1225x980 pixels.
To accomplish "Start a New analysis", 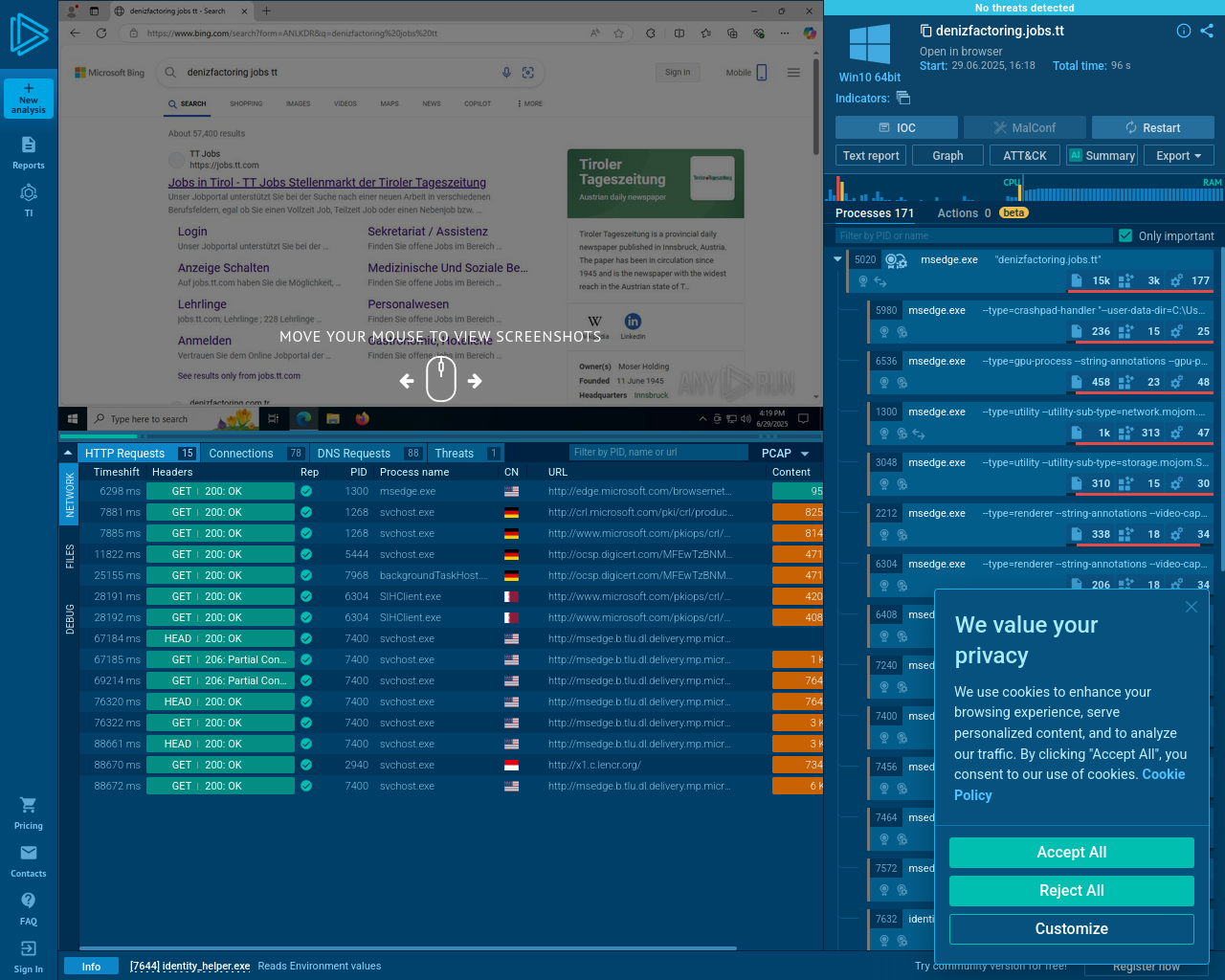I will point(29,99).
